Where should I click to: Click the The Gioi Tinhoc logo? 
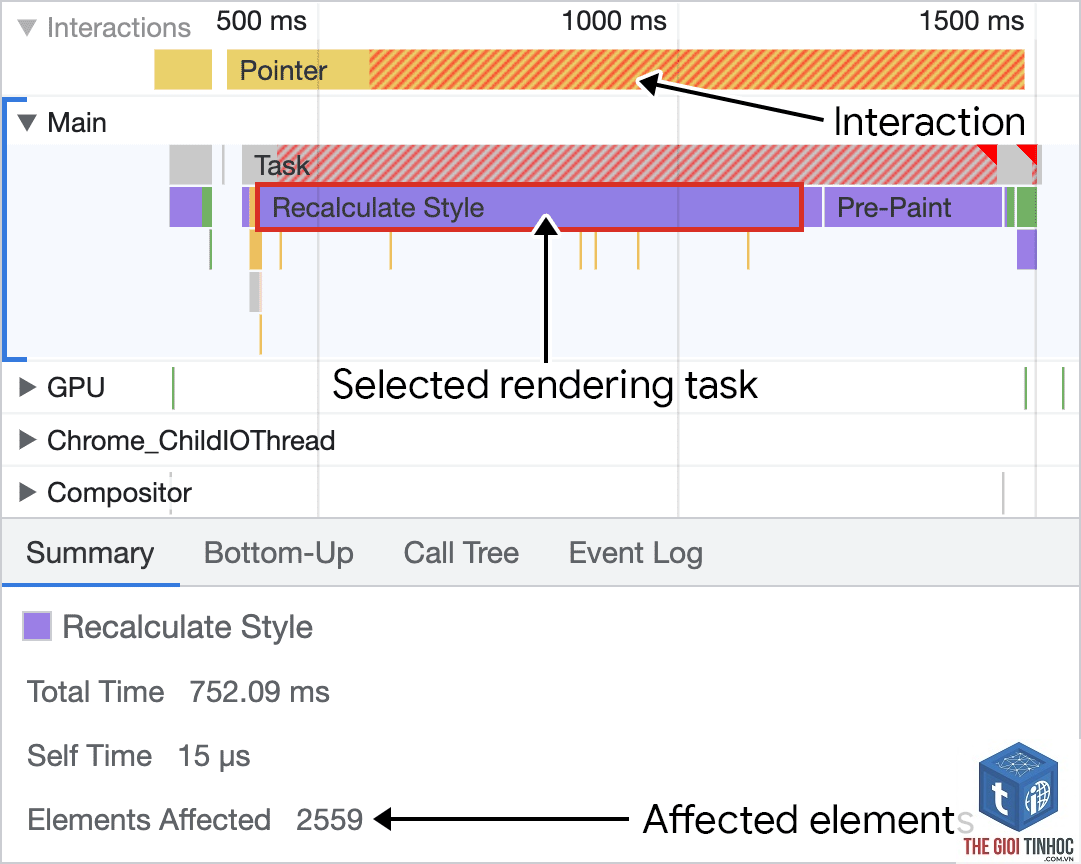click(x=1018, y=801)
